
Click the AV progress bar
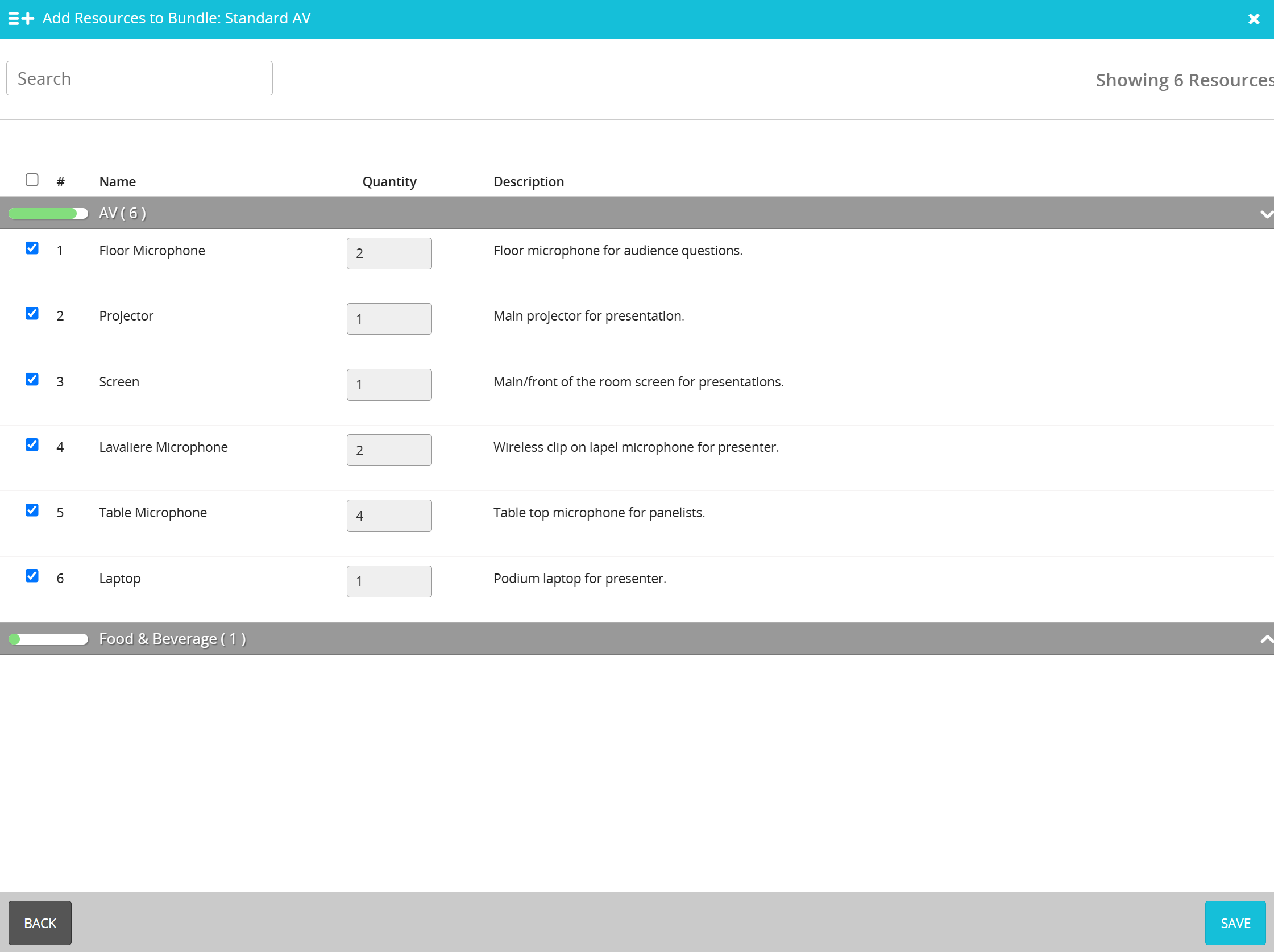pyautogui.click(x=48, y=214)
